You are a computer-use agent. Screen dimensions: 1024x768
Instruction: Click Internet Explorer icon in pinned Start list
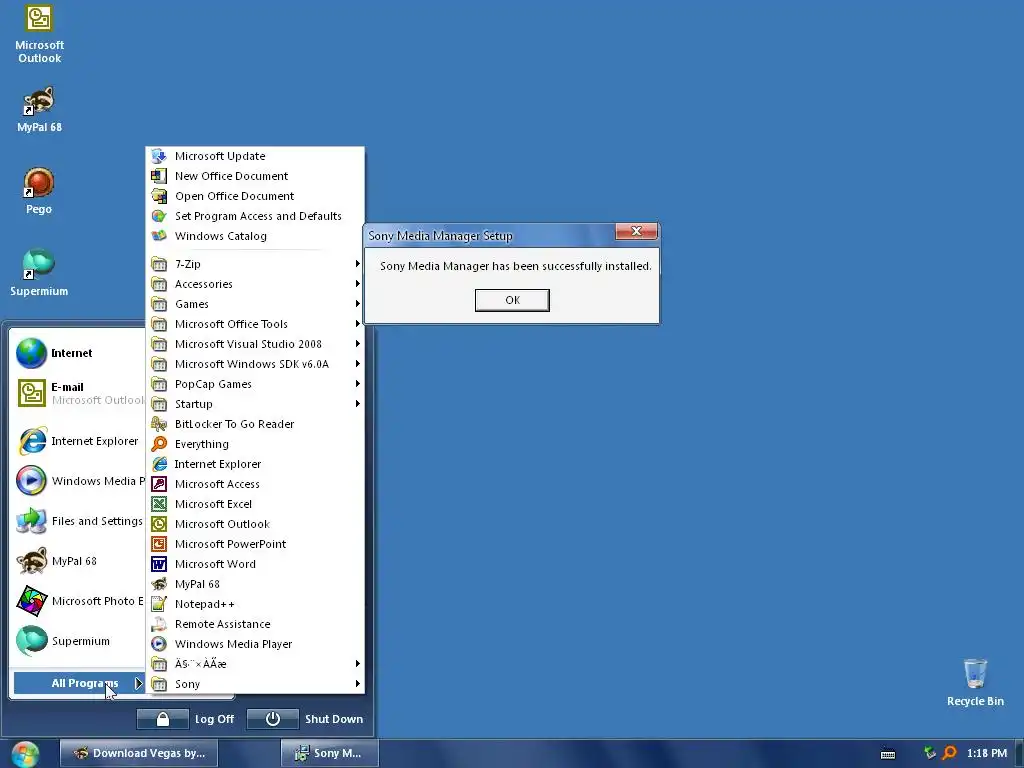click(x=31, y=441)
